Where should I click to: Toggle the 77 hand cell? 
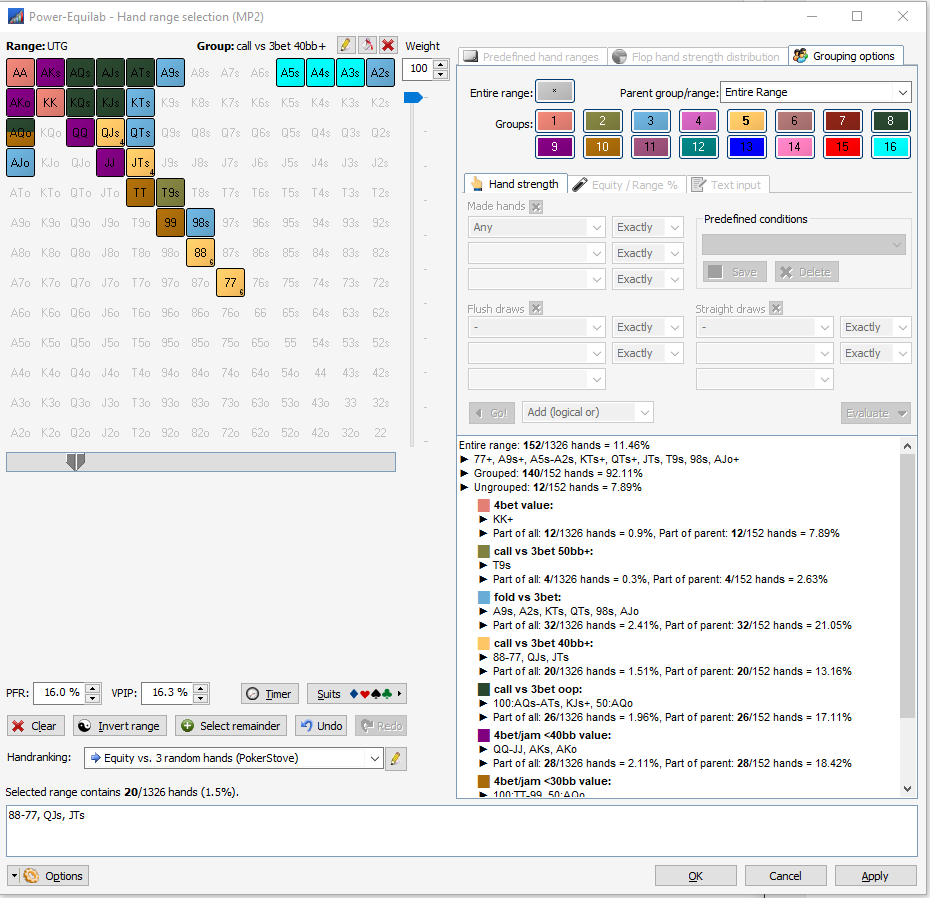point(230,282)
